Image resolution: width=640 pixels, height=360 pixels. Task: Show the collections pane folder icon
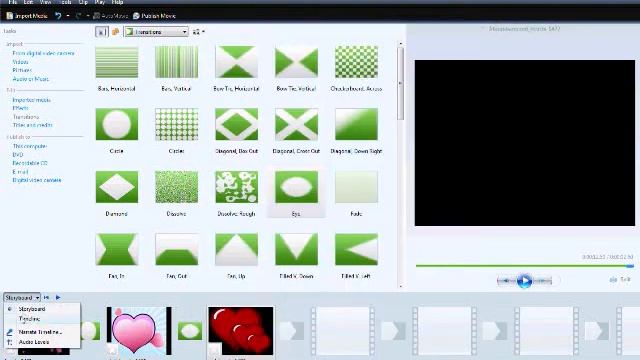click(116, 31)
